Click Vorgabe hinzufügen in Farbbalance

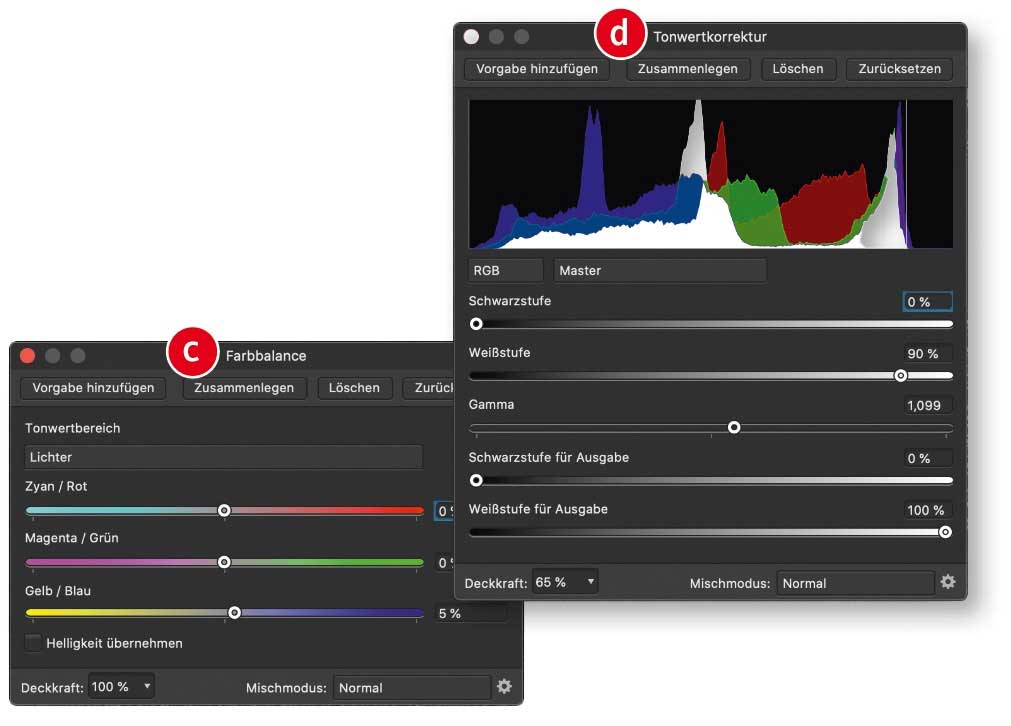coord(93,388)
